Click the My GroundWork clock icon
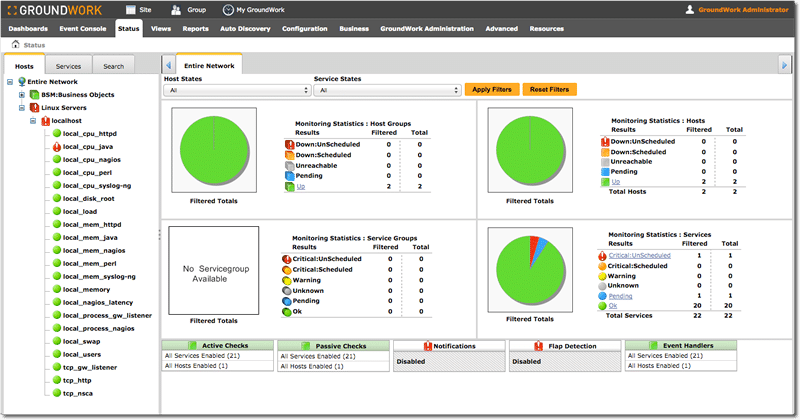The height and width of the screenshot is (420, 800). (228, 10)
